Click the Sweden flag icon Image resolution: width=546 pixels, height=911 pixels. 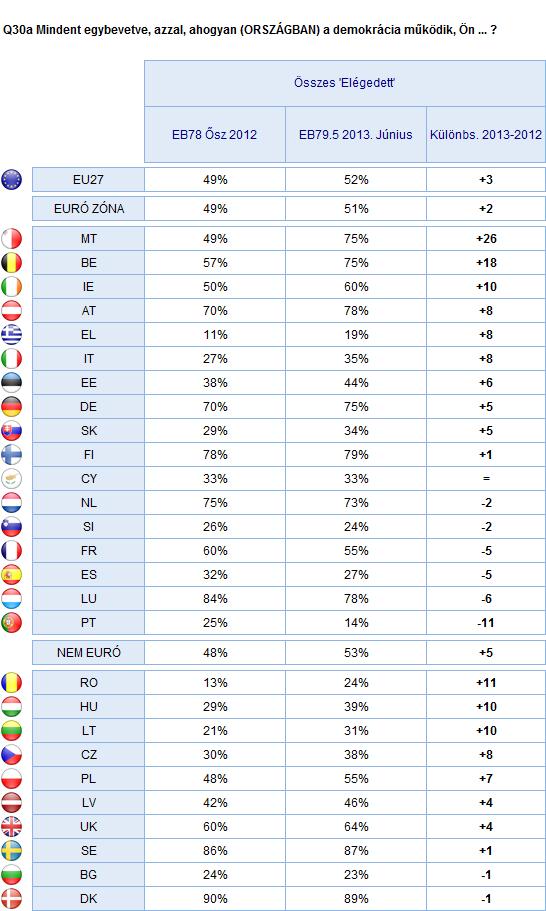12,851
